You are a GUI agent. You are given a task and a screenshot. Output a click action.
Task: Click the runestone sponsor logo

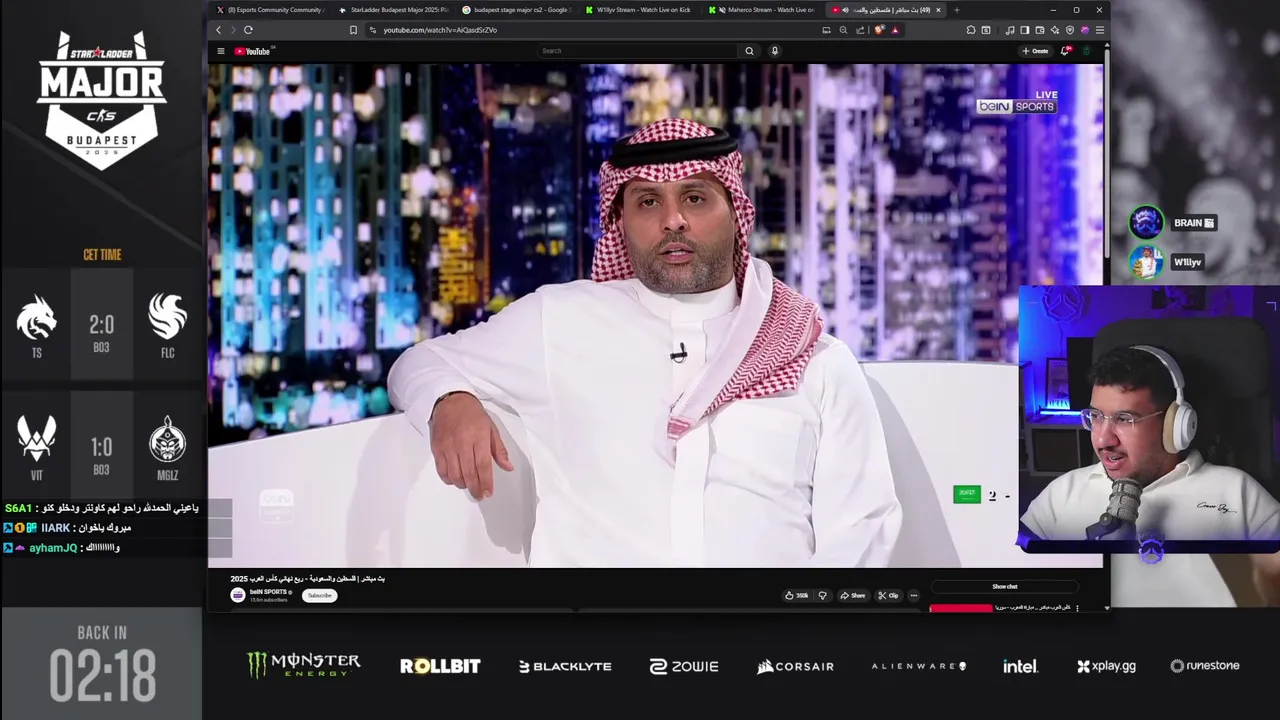tap(1204, 666)
